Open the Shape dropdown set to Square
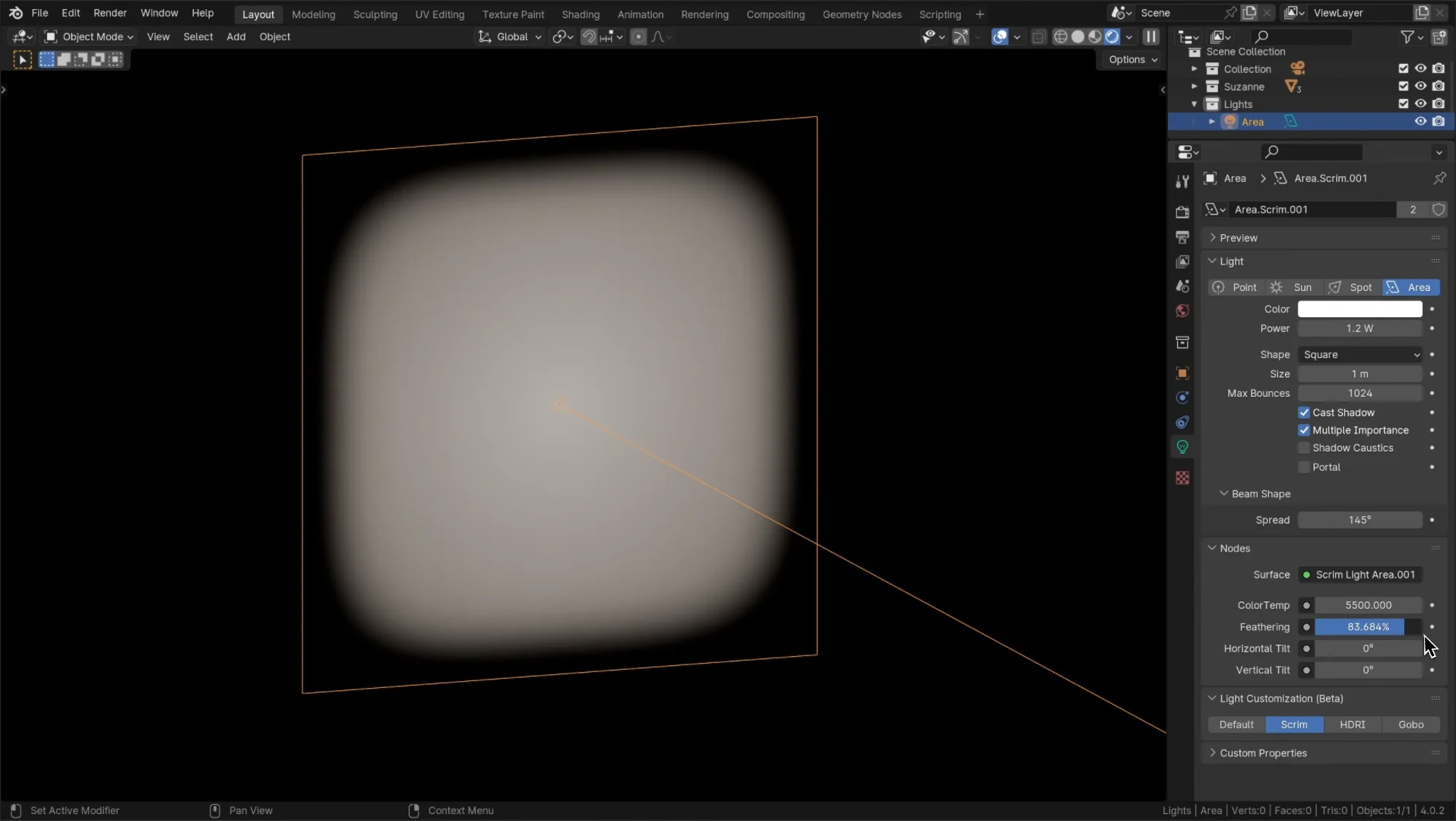This screenshot has width=1456, height=821. pyautogui.click(x=1360, y=354)
